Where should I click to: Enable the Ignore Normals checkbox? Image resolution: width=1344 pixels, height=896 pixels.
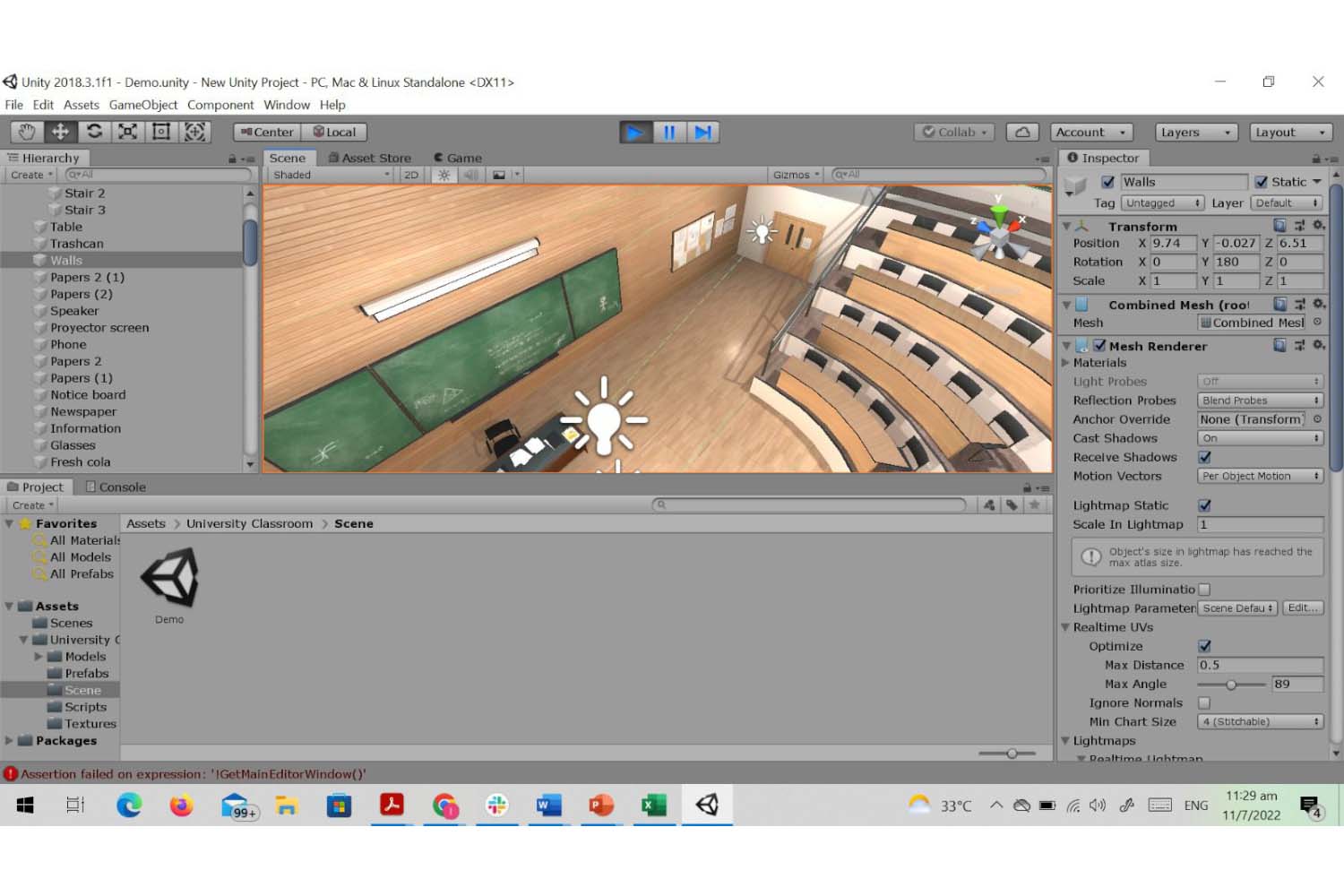tap(1205, 703)
